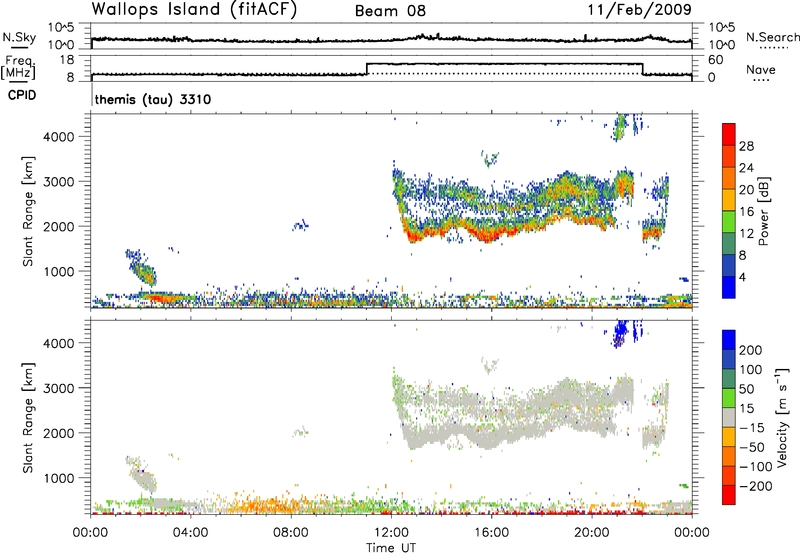Viewport: 800px width, 554px height.
Task: Click the 'Wallops Island (fitACF)' title
Action: click(x=194, y=10)
